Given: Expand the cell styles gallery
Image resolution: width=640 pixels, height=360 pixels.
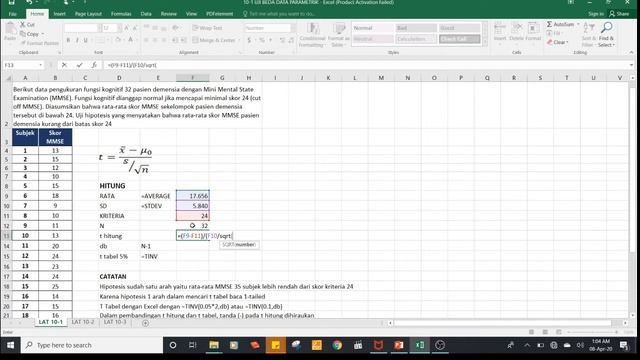Looking at the screenshot, I should pos(485,42).
